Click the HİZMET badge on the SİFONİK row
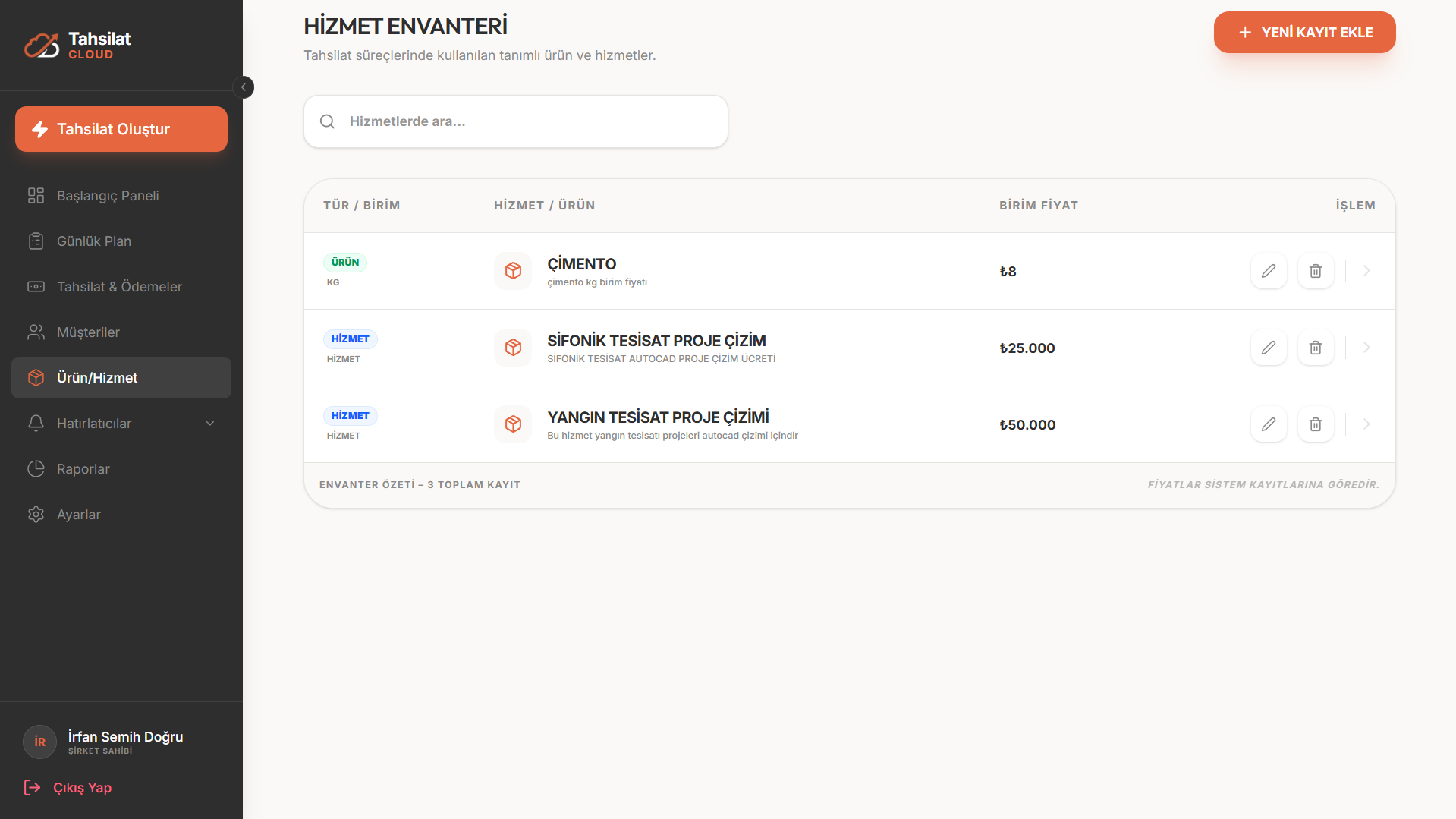This screenshot has width=1456, height=819. pos(351,339)
